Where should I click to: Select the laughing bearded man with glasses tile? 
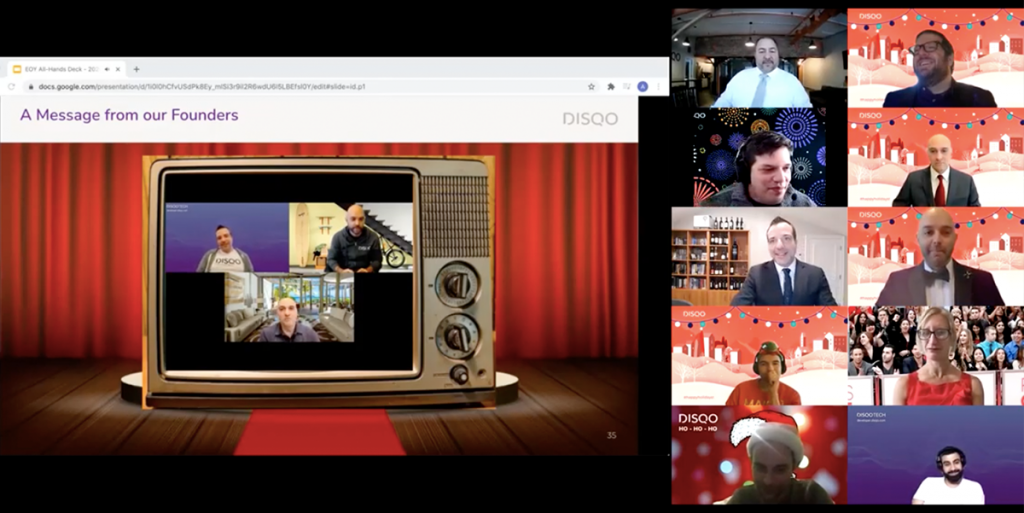click(x=936, y=57)
